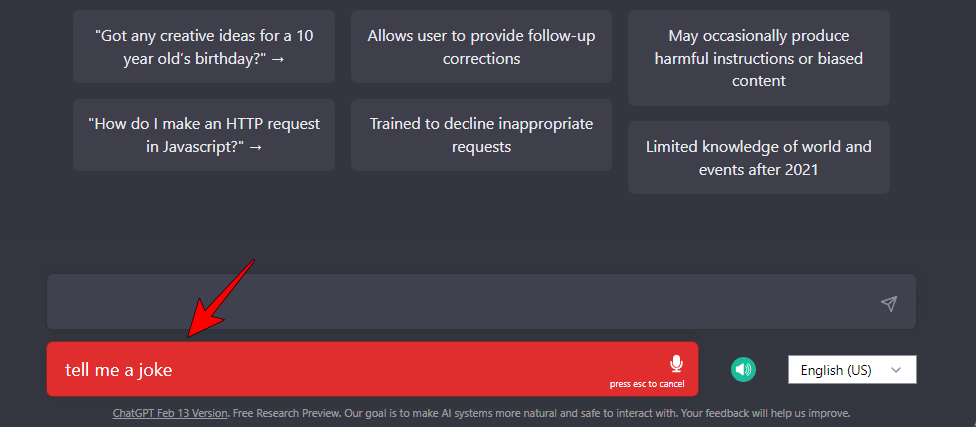Click the "Free Research Preview" footer text
Viewport: 976px width, 427px height.
pyautogui.click(x=278, y=413)
